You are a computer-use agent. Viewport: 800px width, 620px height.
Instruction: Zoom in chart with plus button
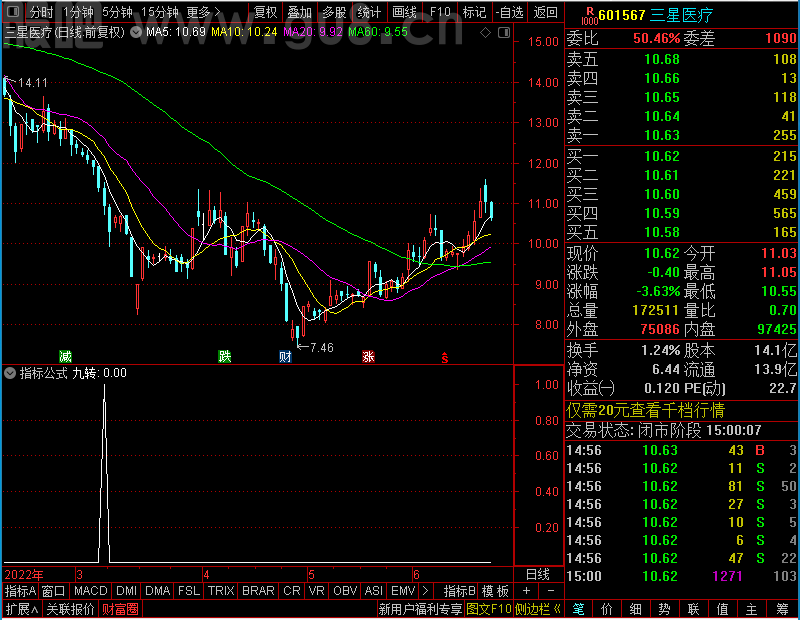527,591
